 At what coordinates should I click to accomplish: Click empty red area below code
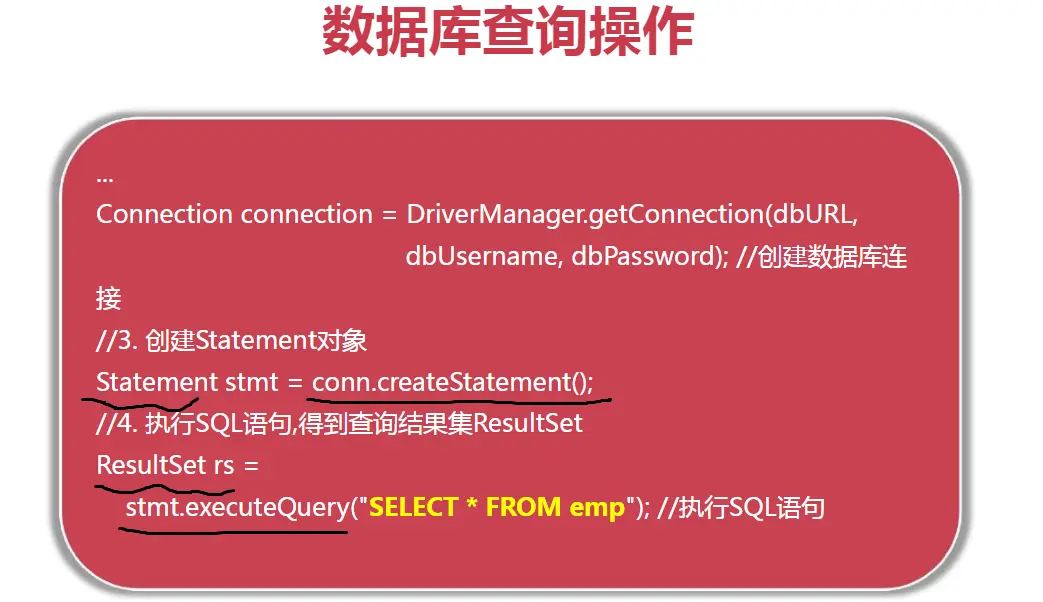tap(508, 559)
